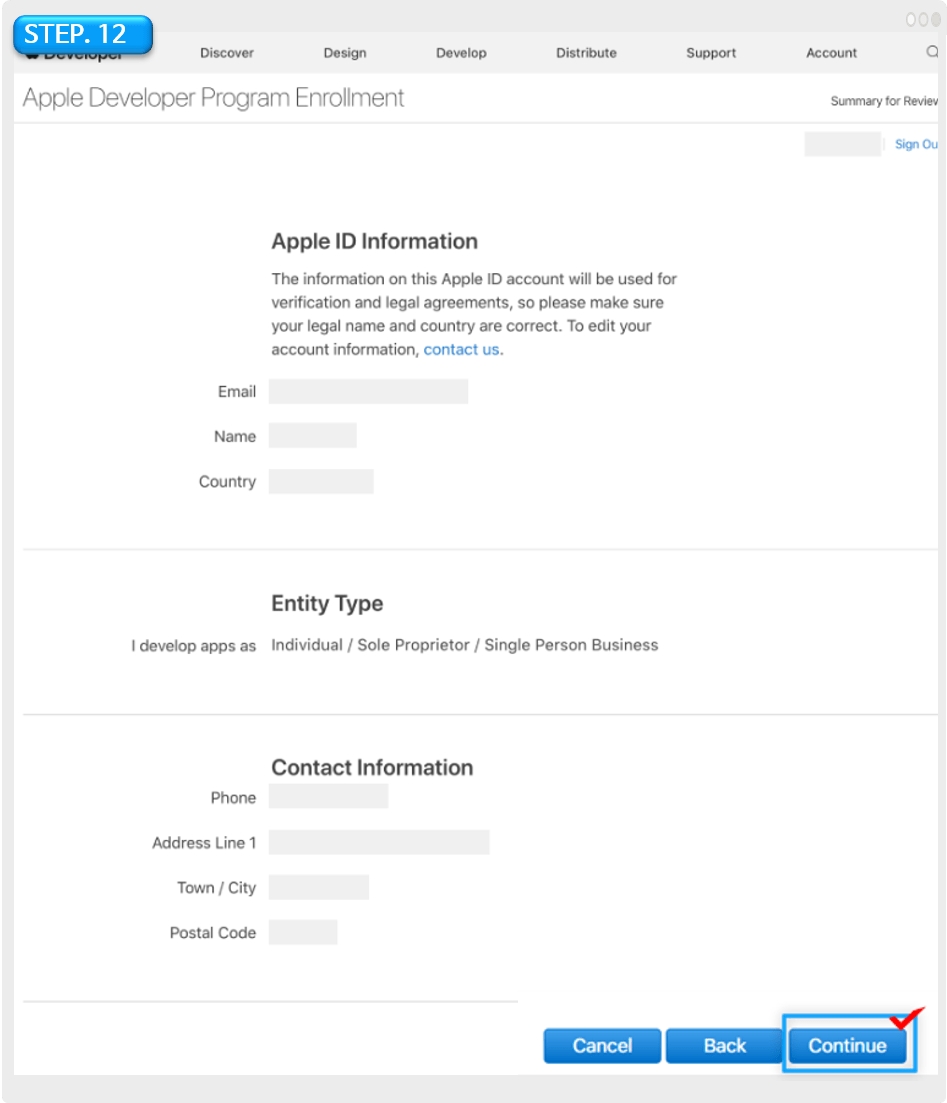Open the Discover menu item
The height and width of the screenshot is (1103, 947).
click(x=227, y=53)
